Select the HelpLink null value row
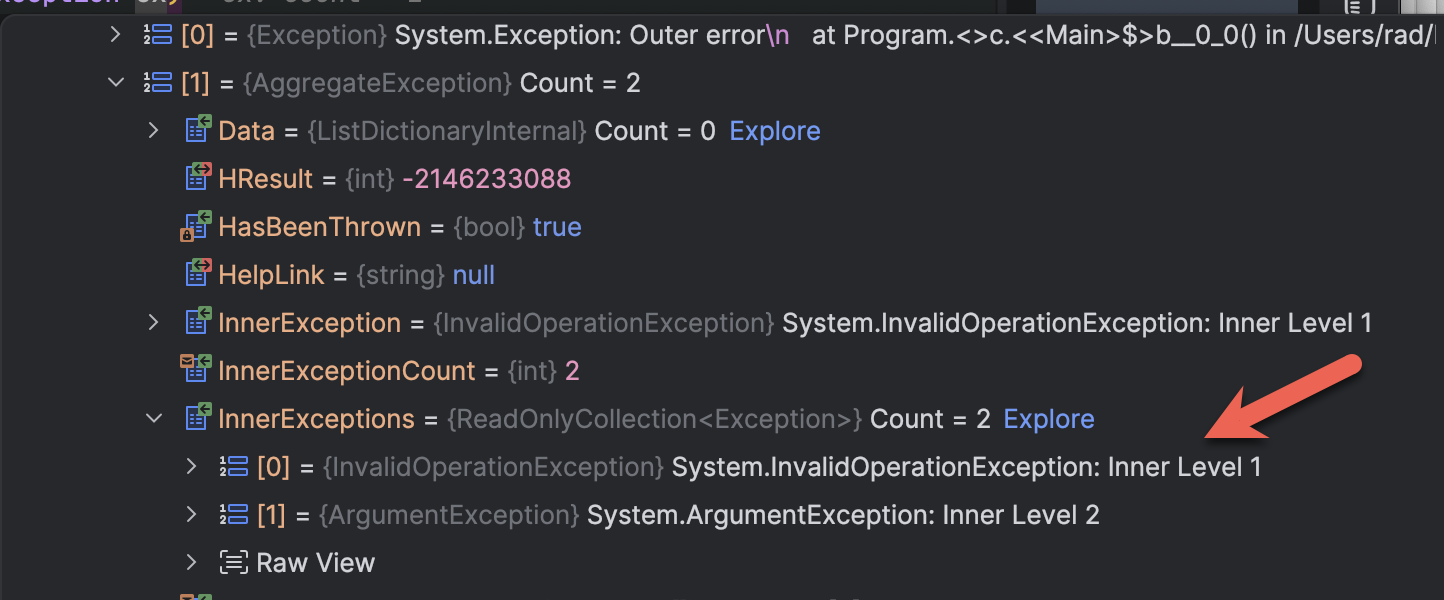Image resolution: width=1444 pixels, height=600 pixels. tap(400, 275)
